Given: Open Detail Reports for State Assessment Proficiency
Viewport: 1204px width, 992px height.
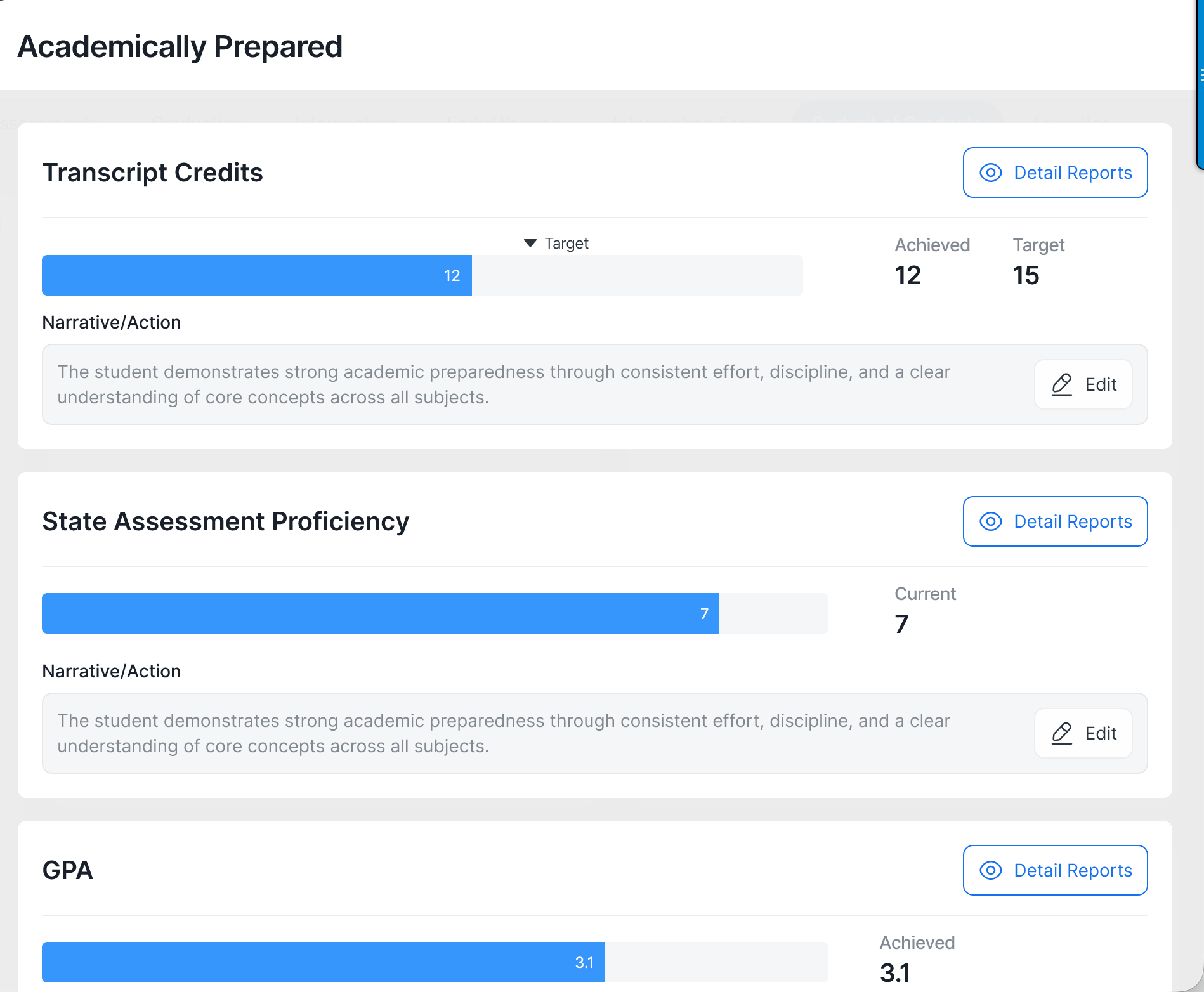Looking at the screenshot, I should pyautogui.click(x=1055, y=521).
